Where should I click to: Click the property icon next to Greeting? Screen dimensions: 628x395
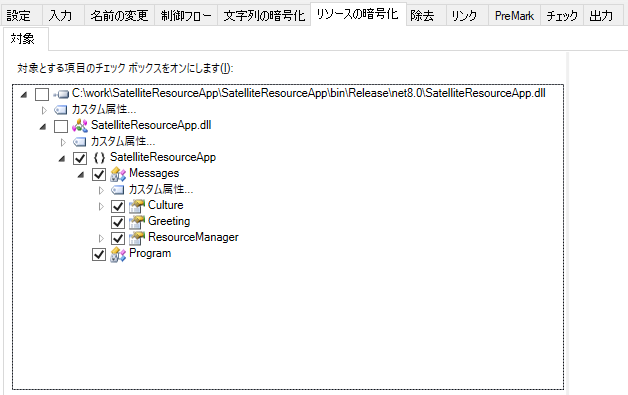point(137,222)
